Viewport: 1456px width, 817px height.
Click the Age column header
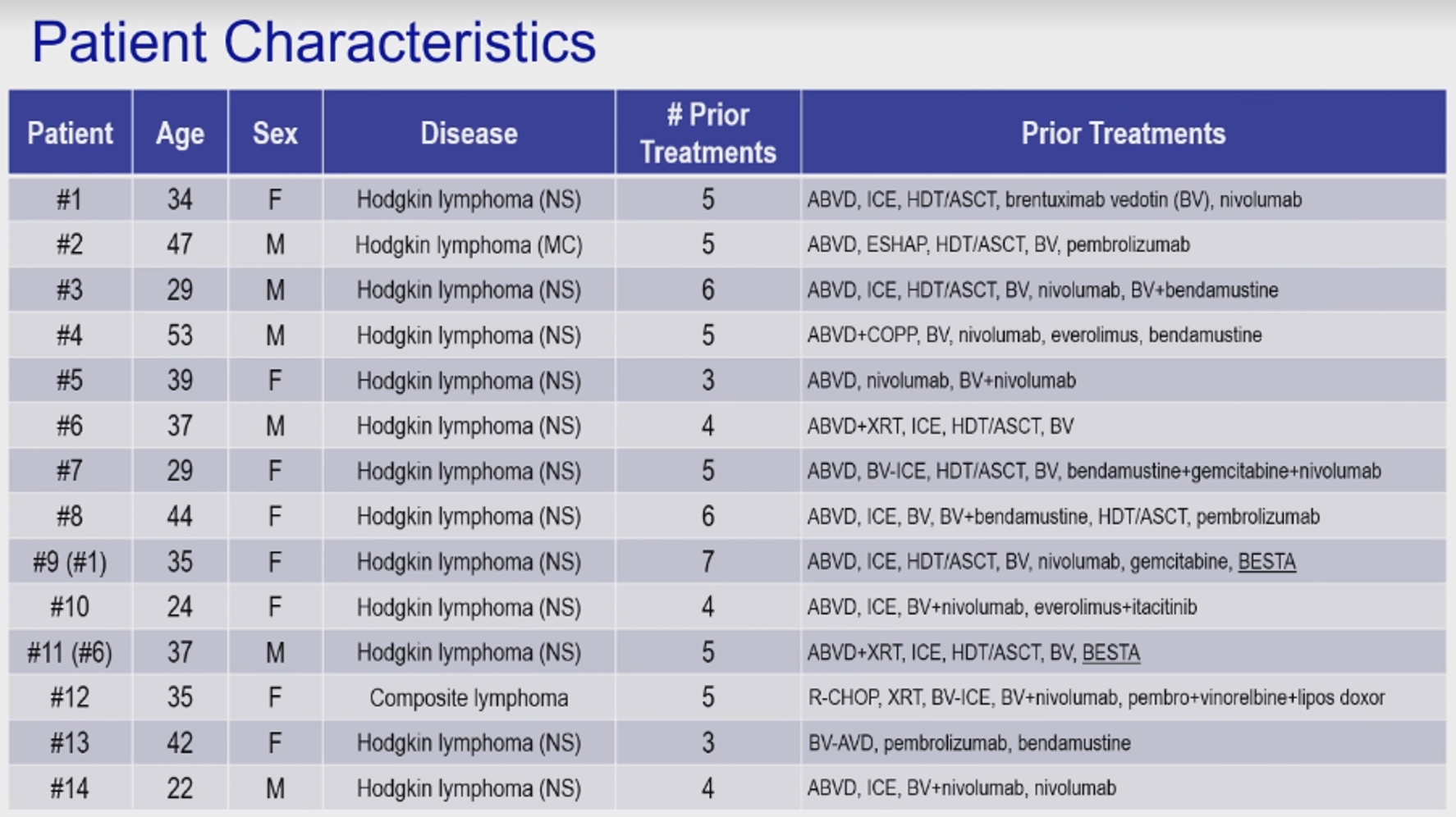click(180, 133)
